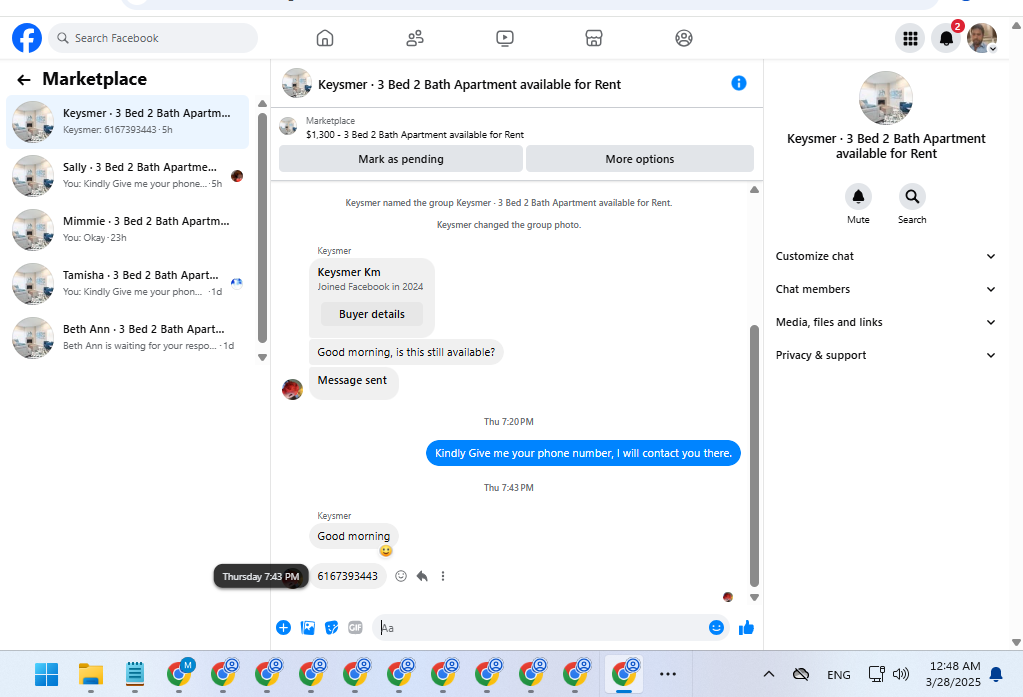The image size is (1023, 697).
Task: Choose a GIF in the composer
Action: pos(355,628)
